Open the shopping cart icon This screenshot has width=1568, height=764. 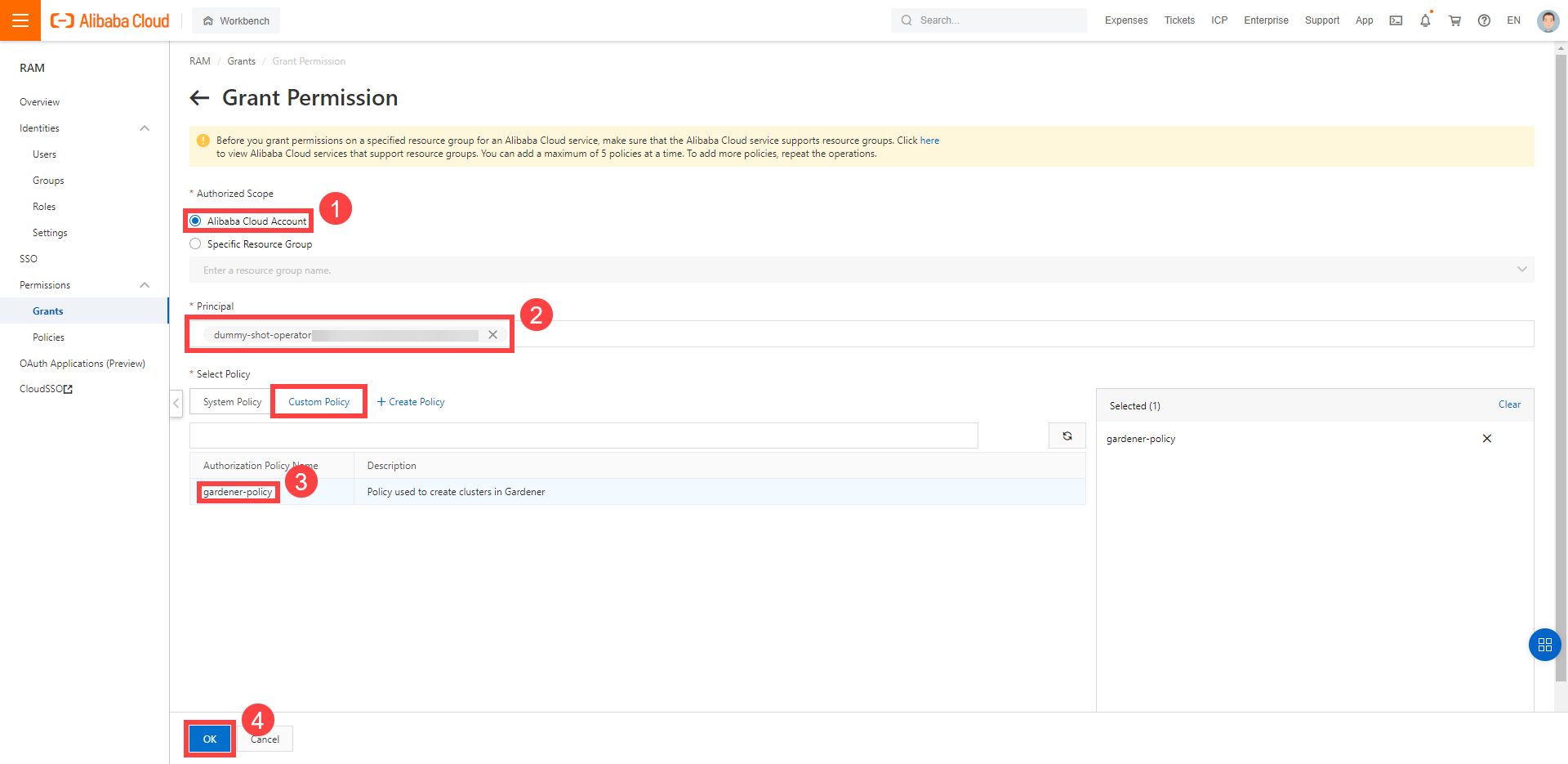[x=1454, y=20]
